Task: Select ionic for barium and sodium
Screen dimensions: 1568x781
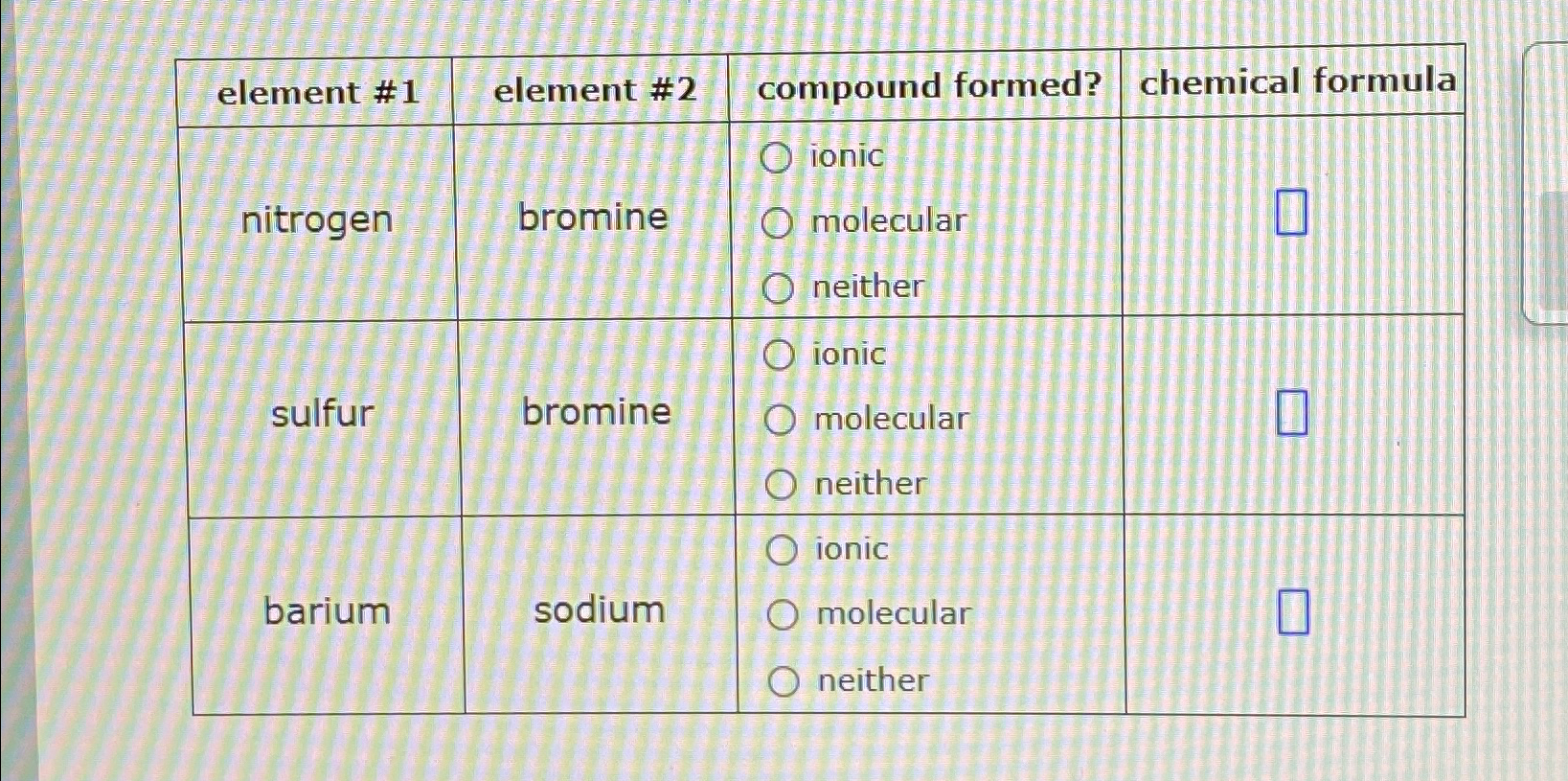Action: click(x=781, y=549)
